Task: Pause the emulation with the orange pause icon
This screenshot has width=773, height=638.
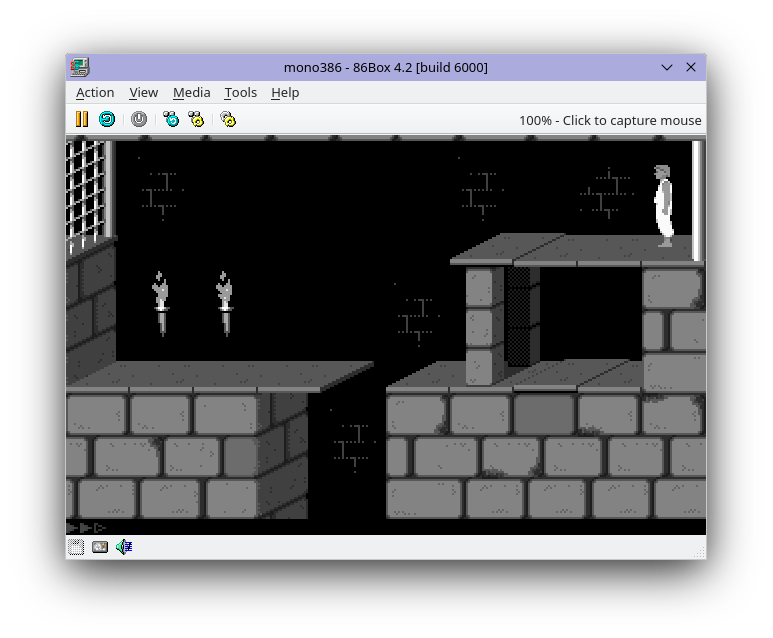Action: [82, 119]
